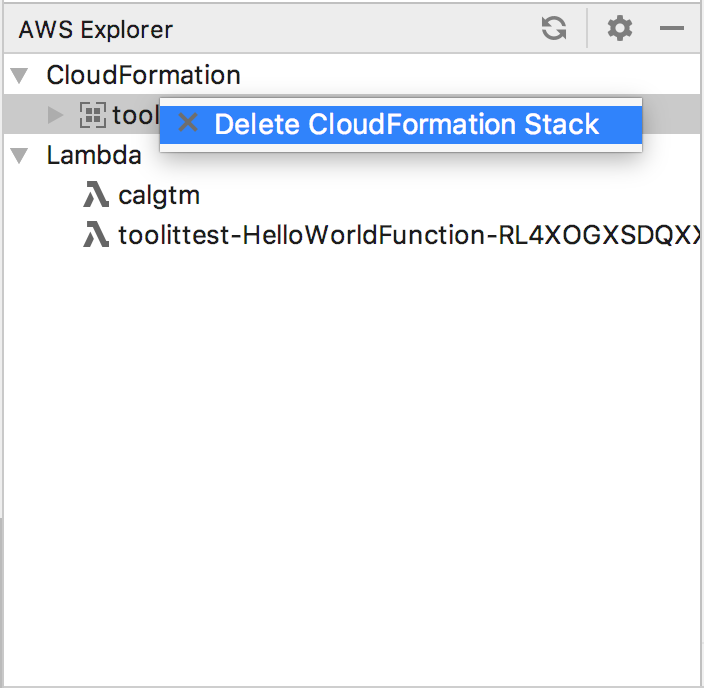Select the calgtm Lambda function
Image resolution: width=704 pixels, height=688 pixels.
pyautogui.click(x=159, y=195)
